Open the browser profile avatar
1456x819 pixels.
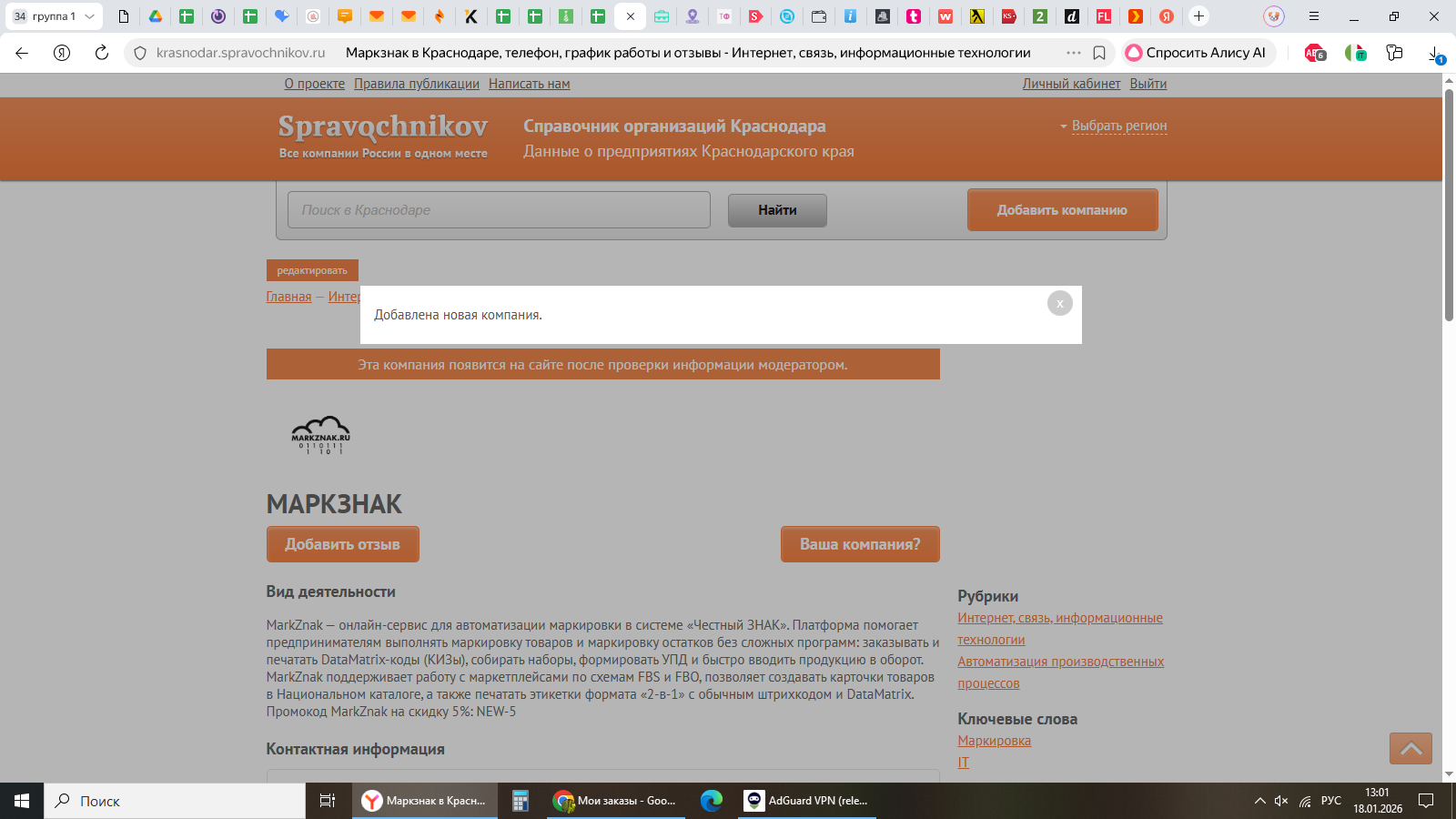[1274, 16]
